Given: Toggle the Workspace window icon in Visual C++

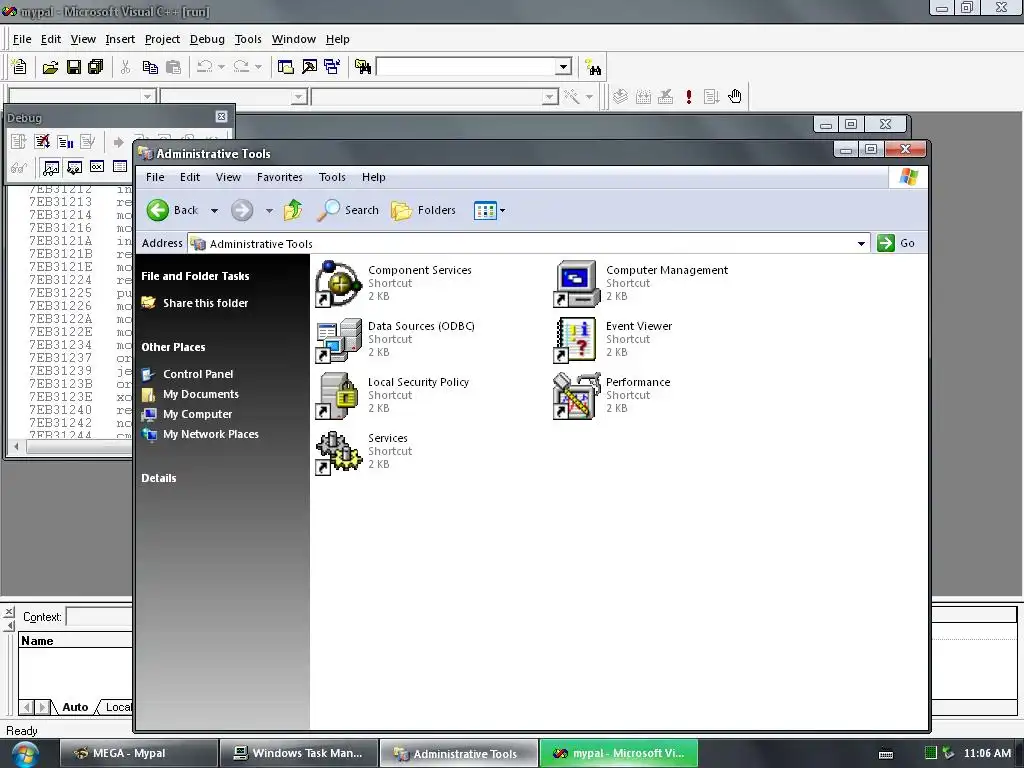Looking at the screenshot, I should click(285, 67).
